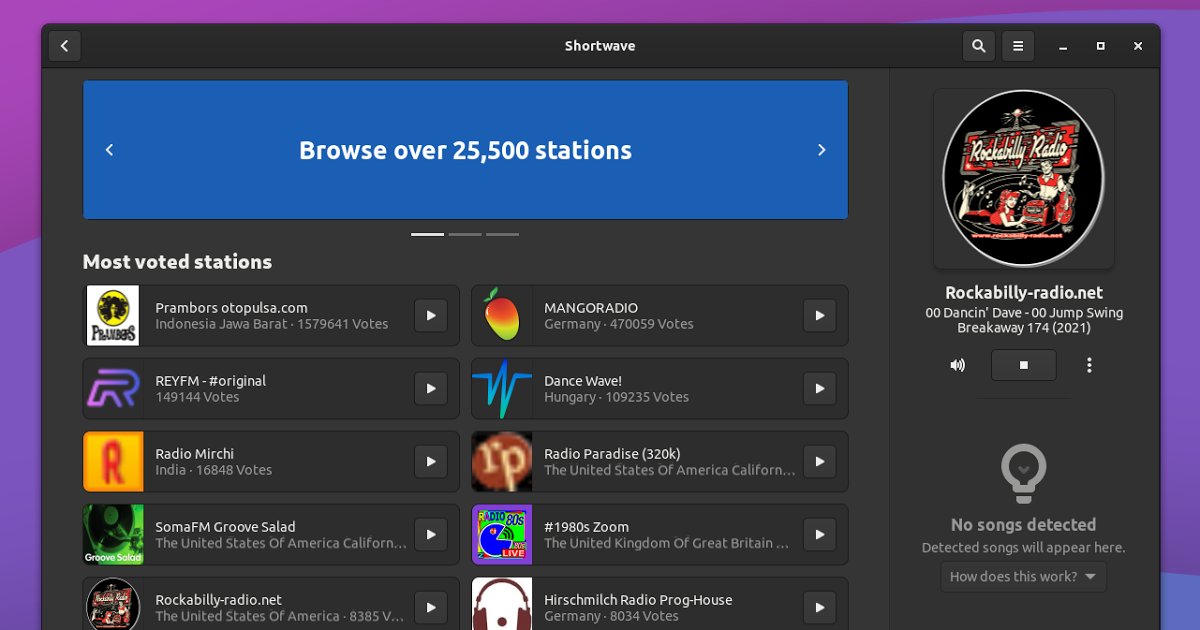
Task: Play REYFM - #original station
Action: pos(431,388)
